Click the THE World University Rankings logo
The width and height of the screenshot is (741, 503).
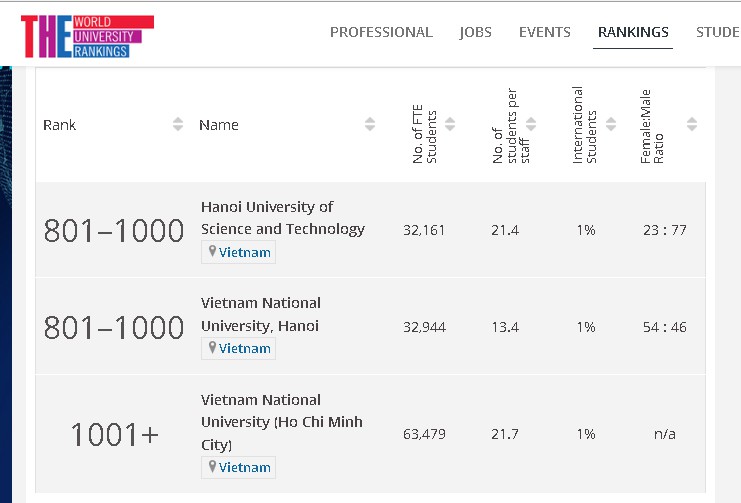(x=87, y=35)
